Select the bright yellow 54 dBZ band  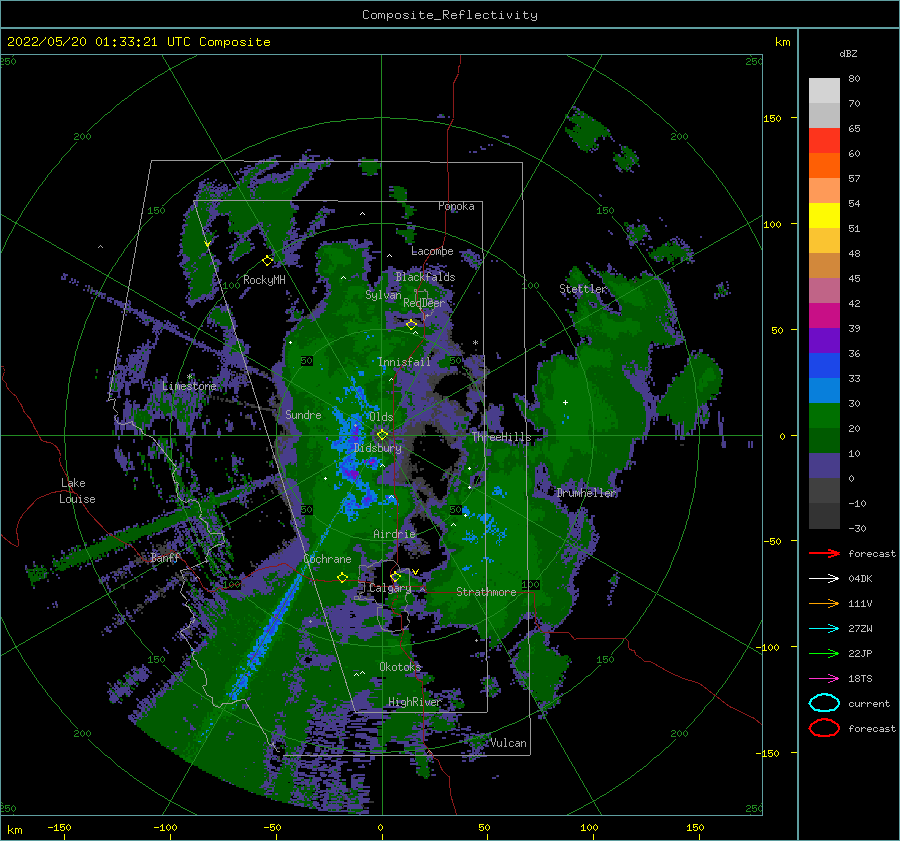coord(824,215)
